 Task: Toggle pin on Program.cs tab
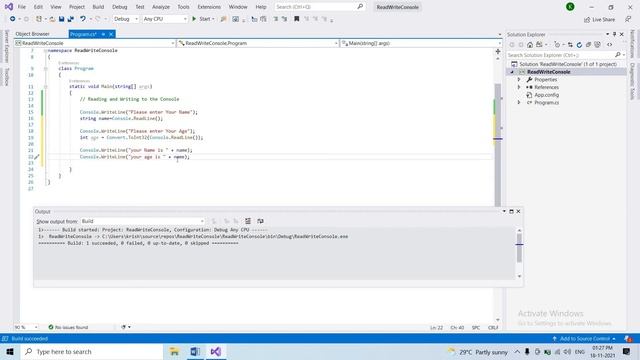[103, 34]
